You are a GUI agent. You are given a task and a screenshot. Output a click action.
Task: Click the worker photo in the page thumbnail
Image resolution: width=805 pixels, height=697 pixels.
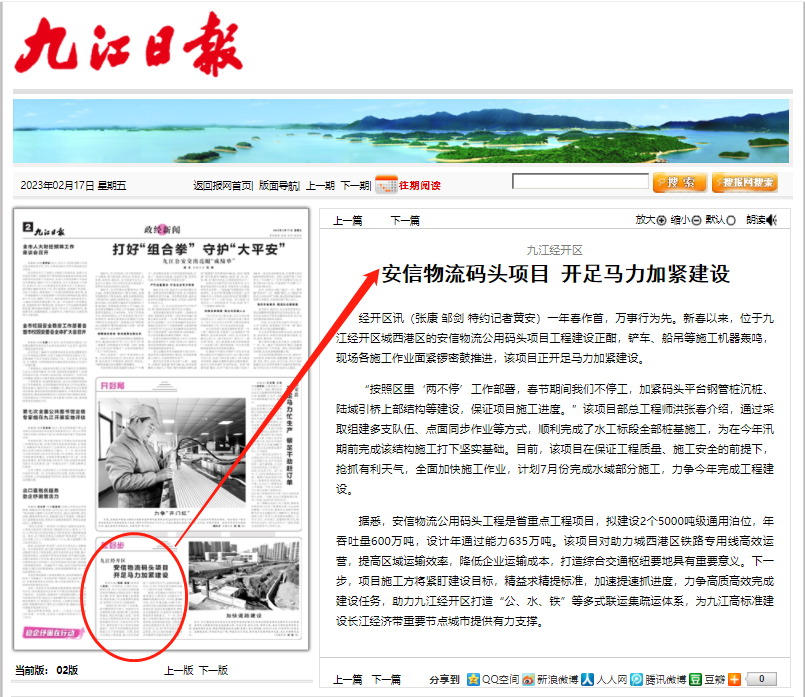172,453
